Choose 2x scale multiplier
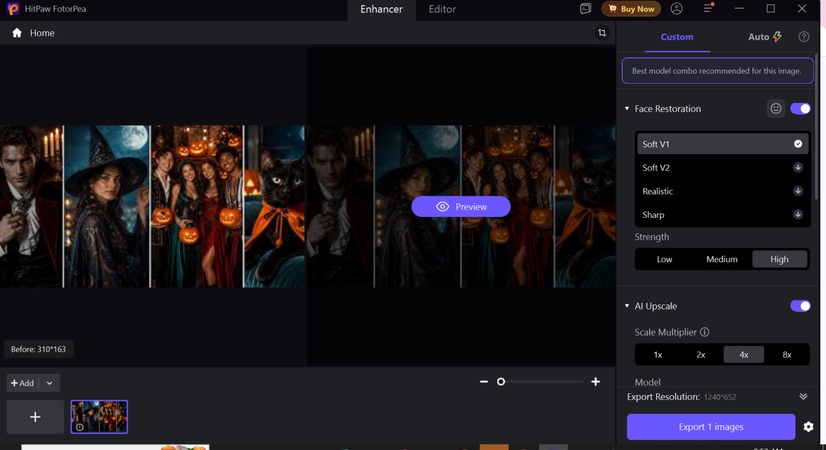Screen dimensions: 826x450 [x=701, y=355]
